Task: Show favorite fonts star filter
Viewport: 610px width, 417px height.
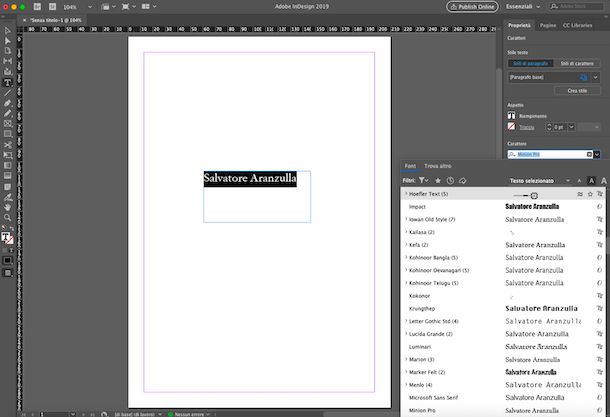Action: [438, 180]
